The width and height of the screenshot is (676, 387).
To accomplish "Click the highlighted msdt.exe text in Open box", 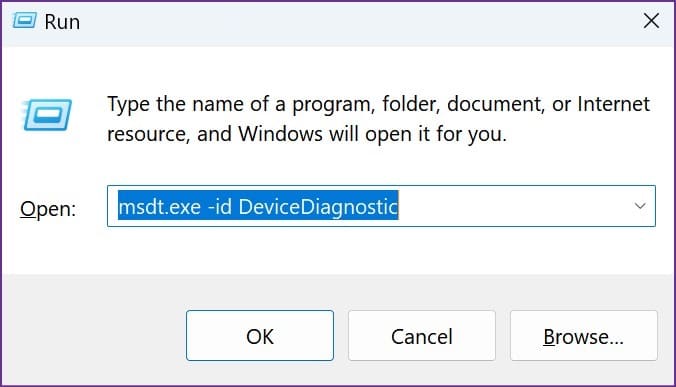I will (160, 207).
